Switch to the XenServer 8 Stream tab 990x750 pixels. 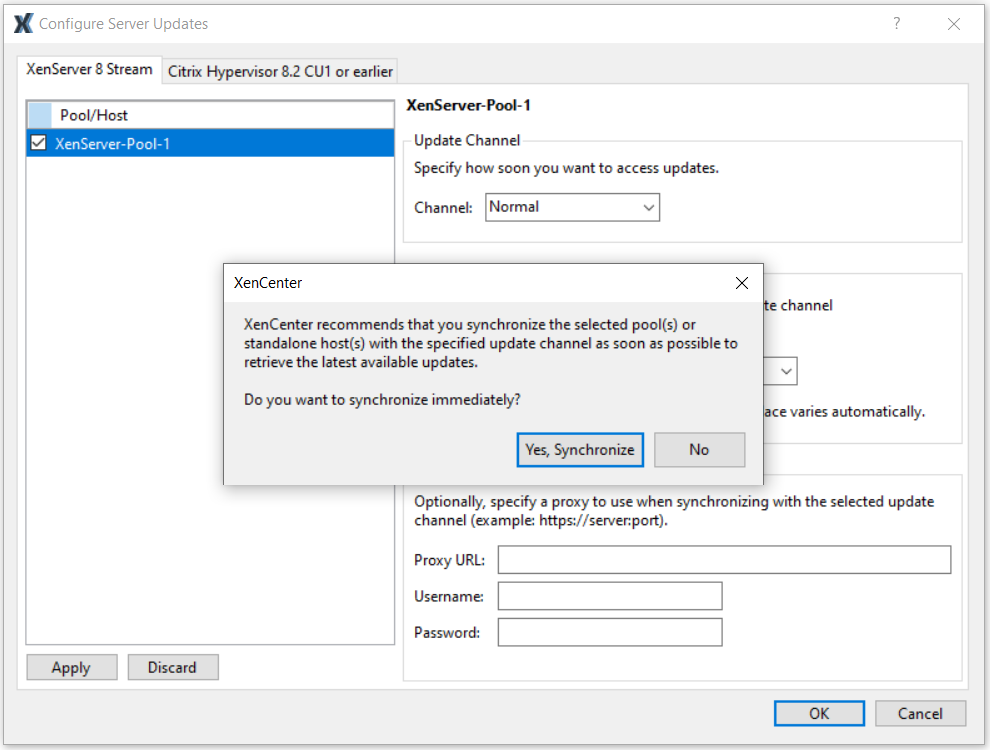89,69
